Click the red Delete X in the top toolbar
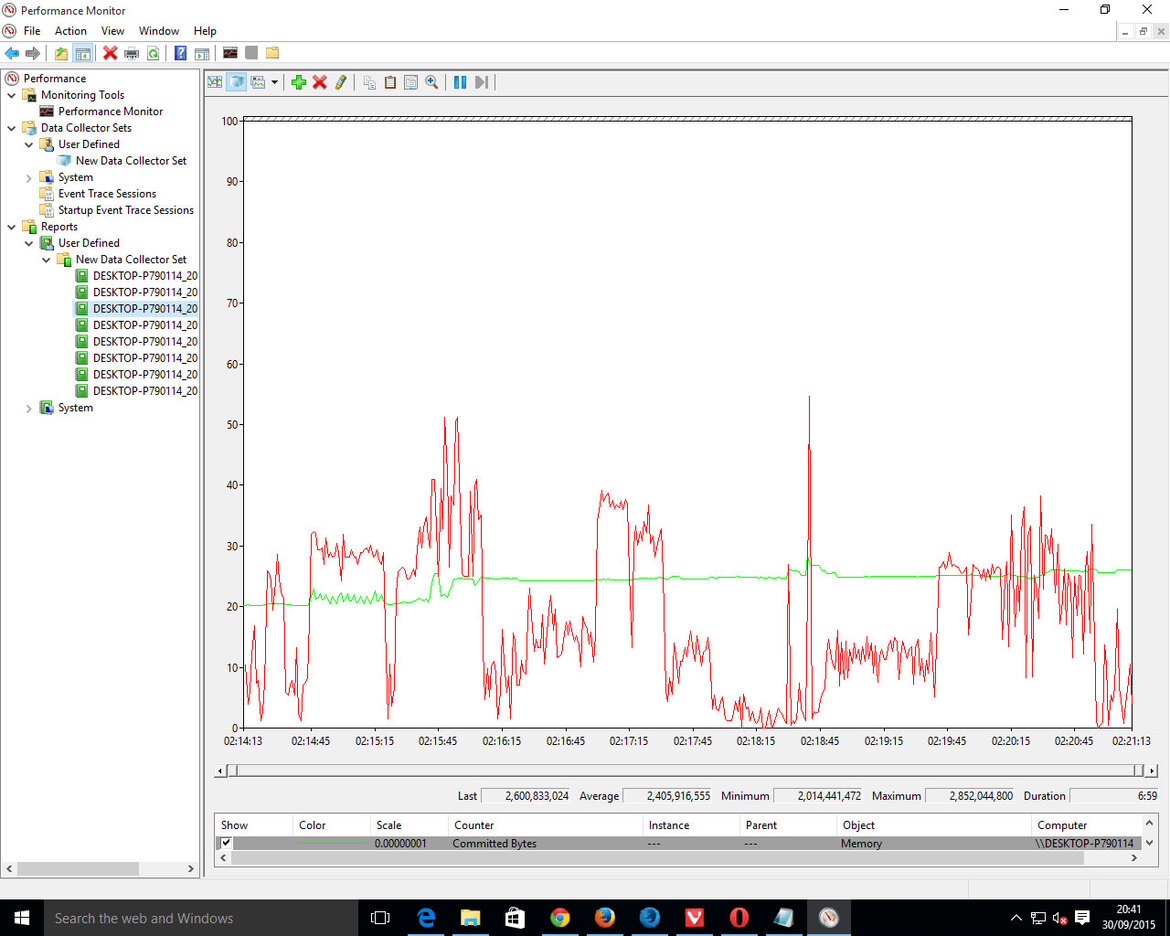The width and height of the screenshot is (1170, 936). (x=110, y=53)
